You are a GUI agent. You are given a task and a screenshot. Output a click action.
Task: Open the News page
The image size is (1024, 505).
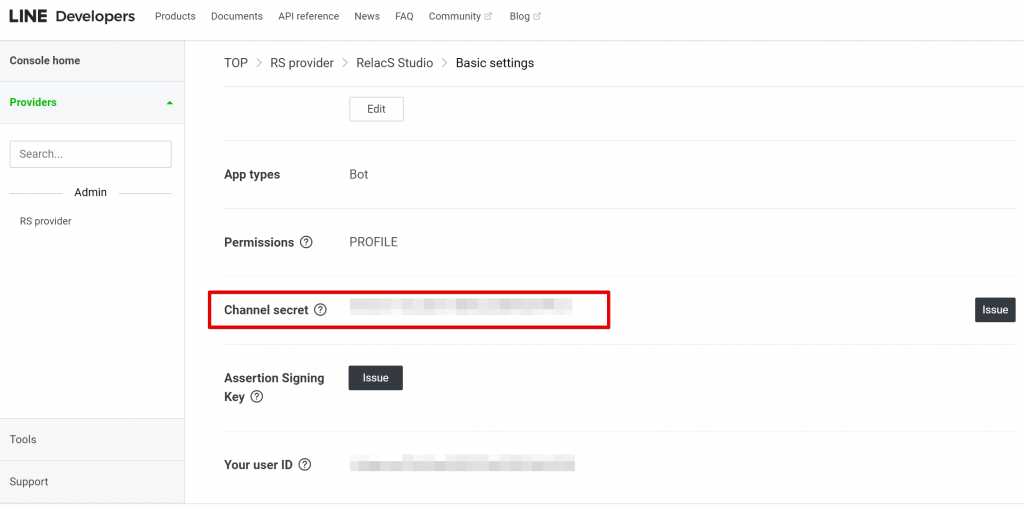pos(367,16)
